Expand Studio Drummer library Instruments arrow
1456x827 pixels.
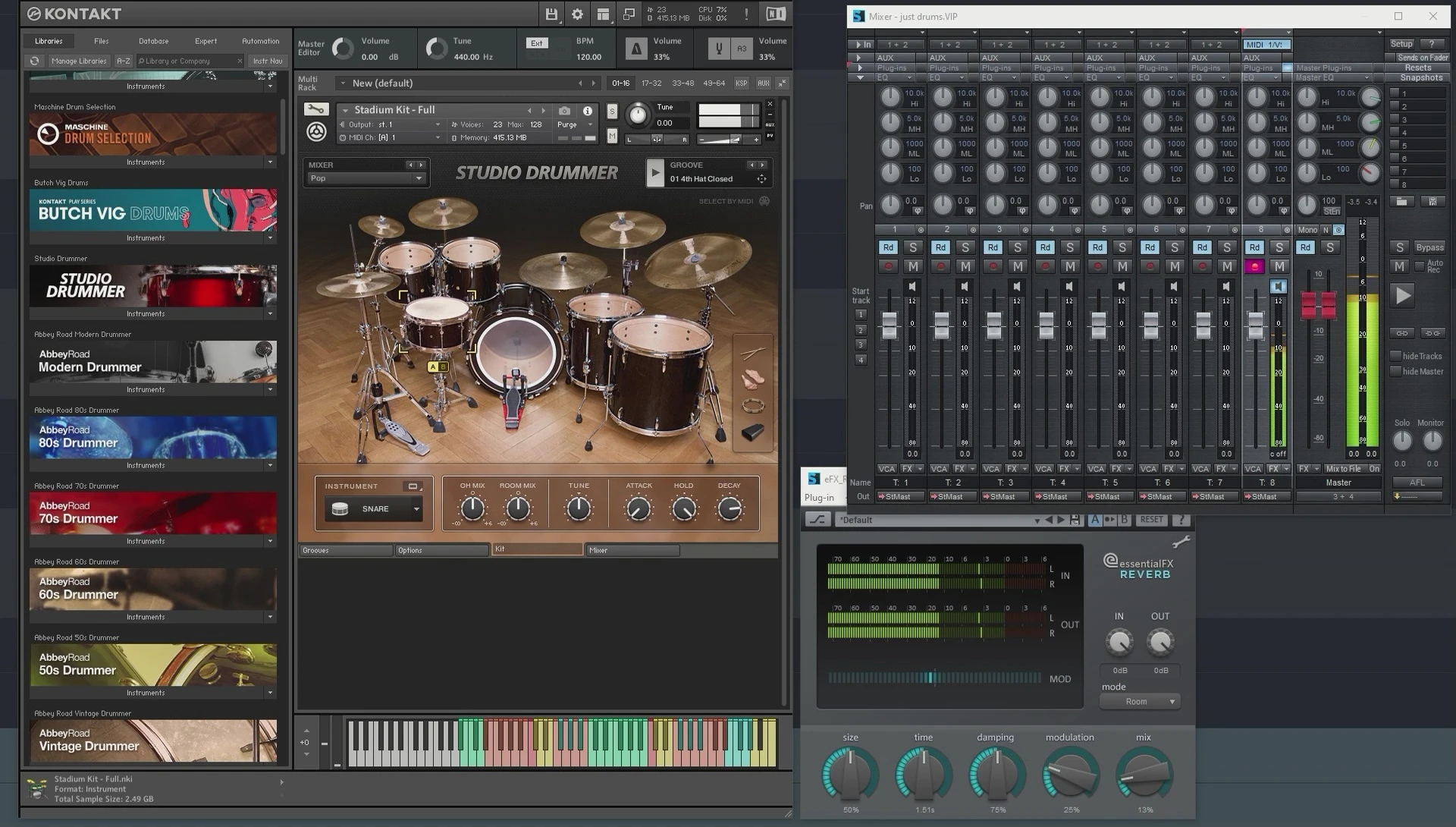[270, 313]
